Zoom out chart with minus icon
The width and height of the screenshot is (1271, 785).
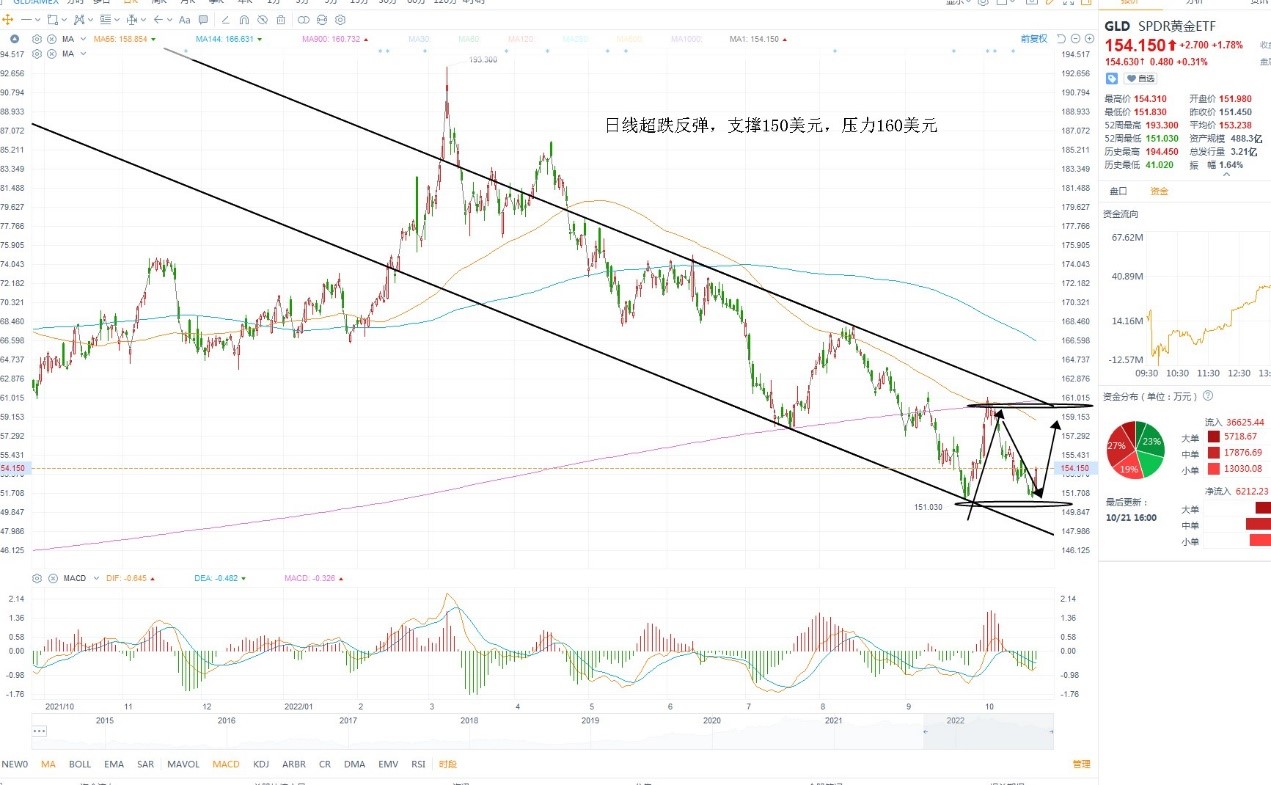1075,39
